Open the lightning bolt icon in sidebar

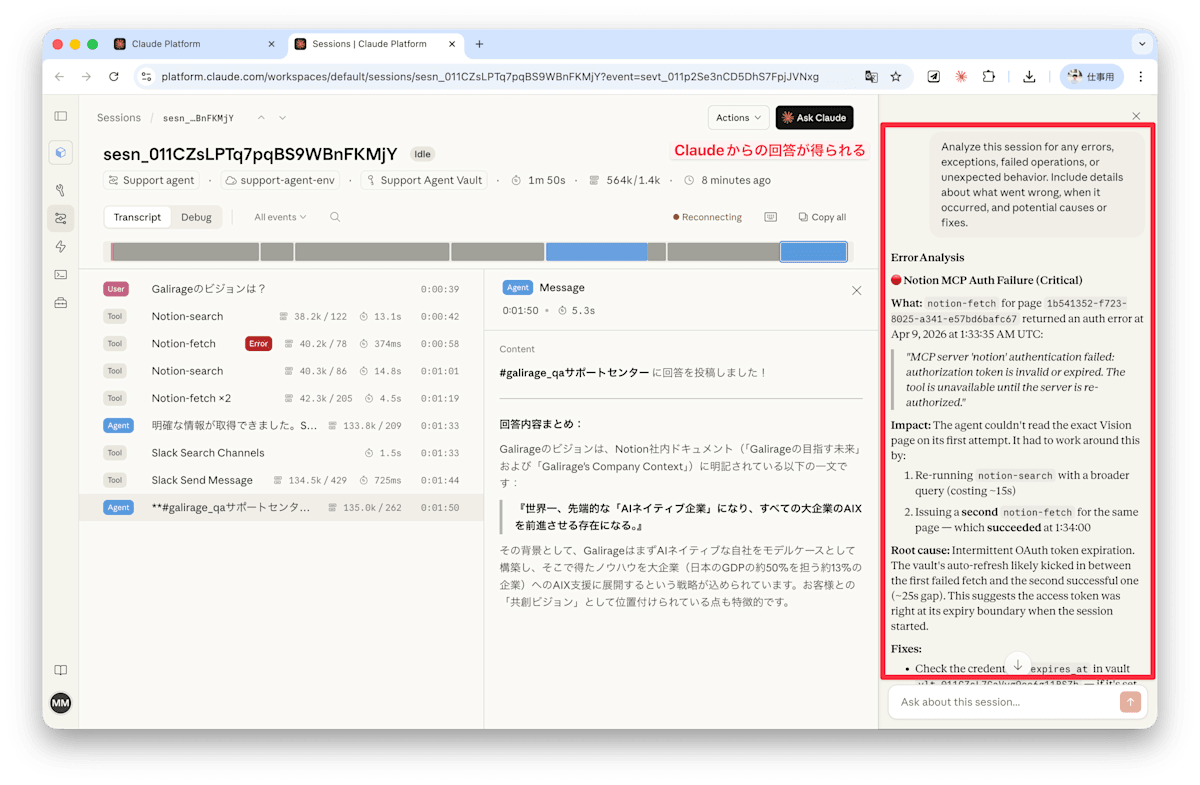click(x=61, y=246)
